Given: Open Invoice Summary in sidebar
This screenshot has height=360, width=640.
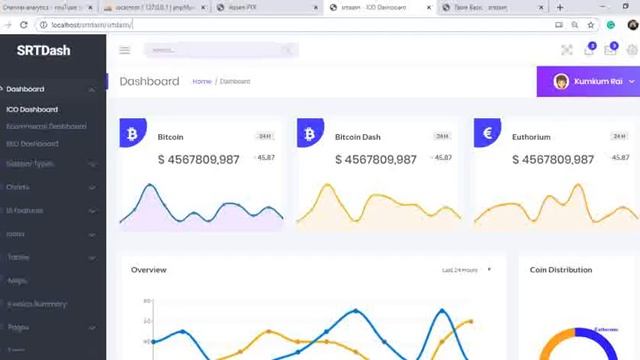Looking at the screenshot, I should coord(37,304).
